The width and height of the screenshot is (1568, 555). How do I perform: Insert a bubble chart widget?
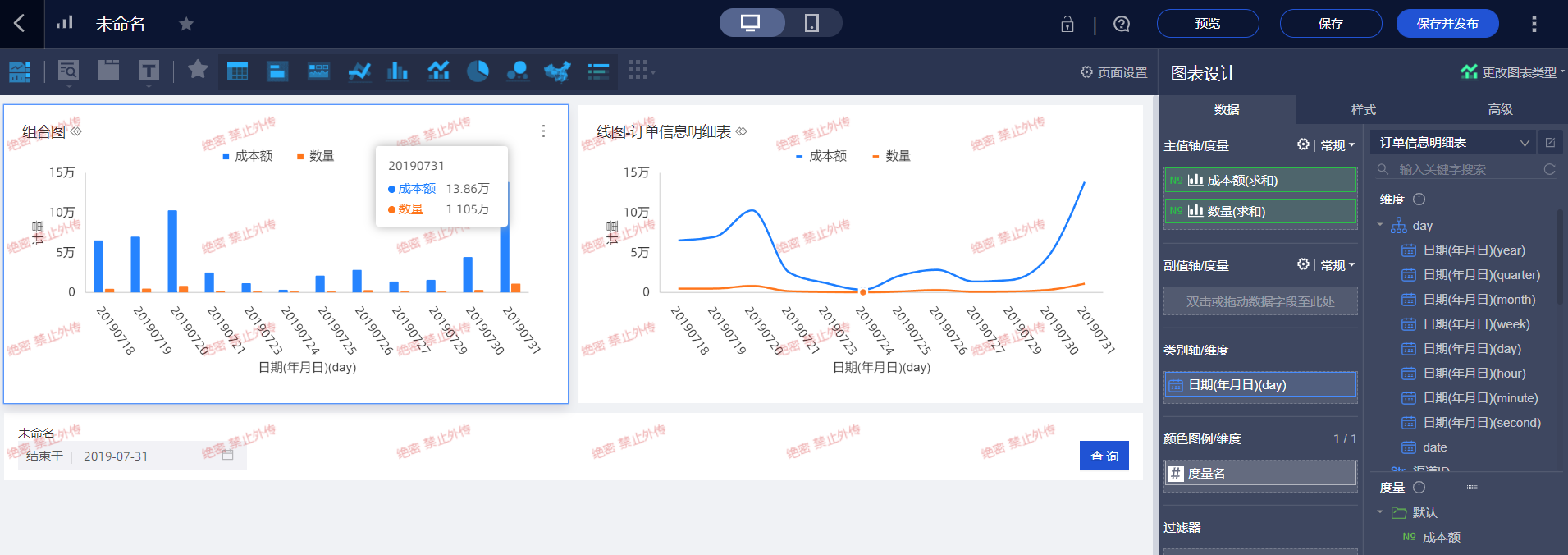tap(517, 71)
